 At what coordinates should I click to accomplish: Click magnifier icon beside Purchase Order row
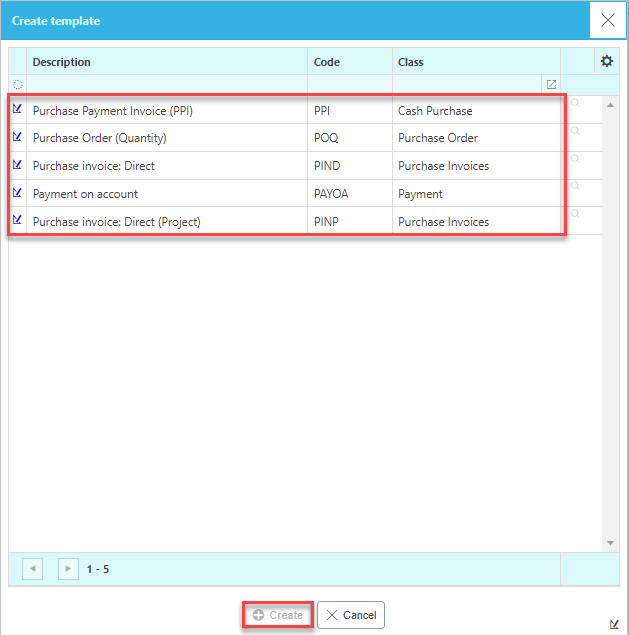[576, 131]
